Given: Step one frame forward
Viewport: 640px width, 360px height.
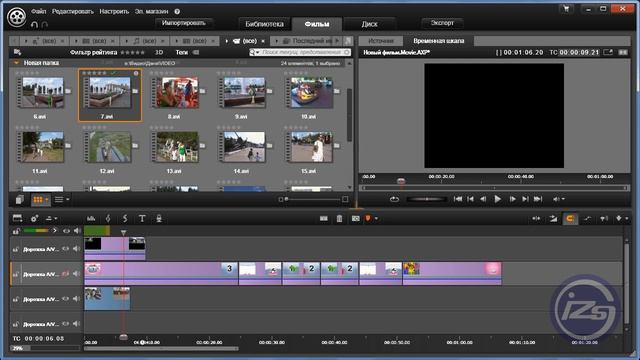Looking at the screenshot, I should coord(512,199).
